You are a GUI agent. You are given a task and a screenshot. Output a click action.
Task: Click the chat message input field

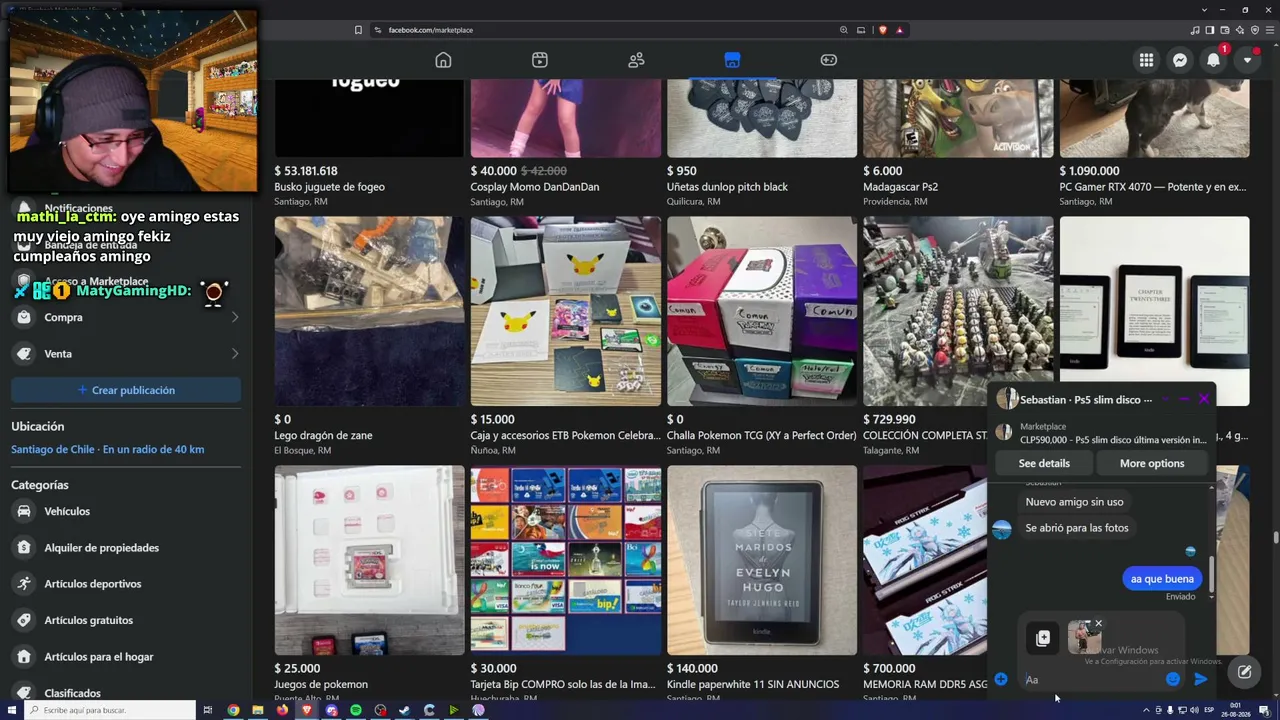[x=1095, y=680]
